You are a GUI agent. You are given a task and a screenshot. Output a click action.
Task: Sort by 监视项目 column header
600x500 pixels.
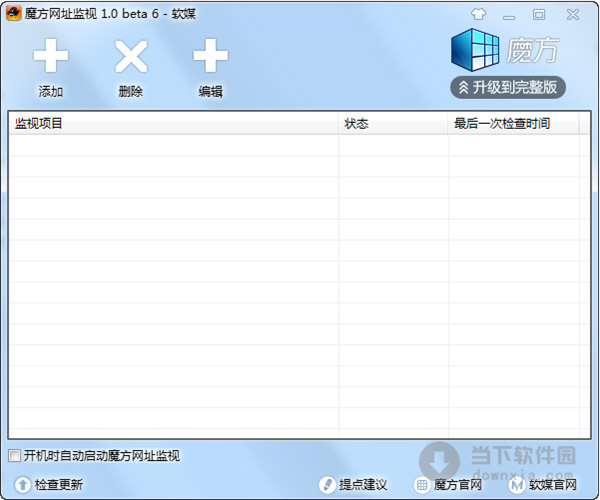(x=173, y=124)
